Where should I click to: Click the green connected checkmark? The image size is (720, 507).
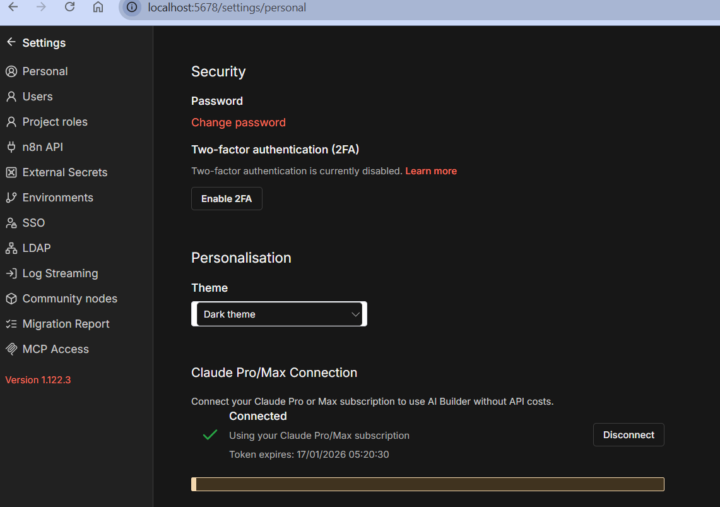coord(210,434)
